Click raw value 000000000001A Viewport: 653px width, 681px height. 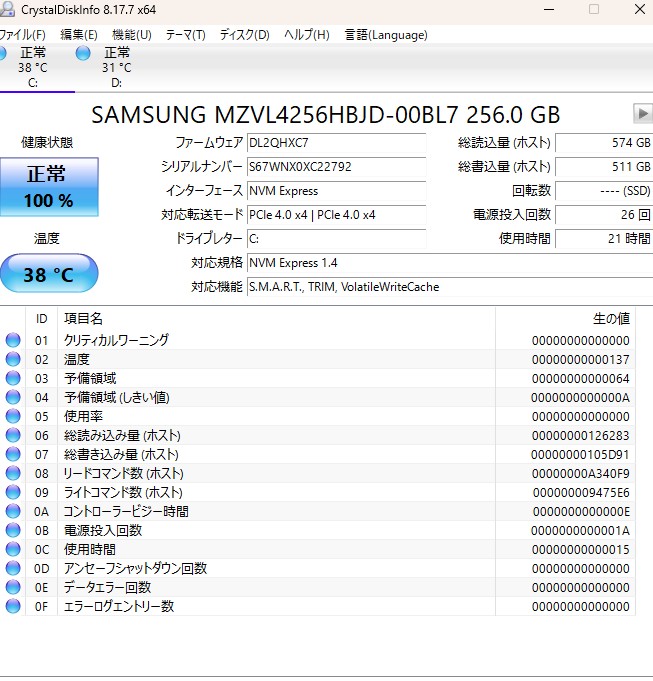click(x=580, y=531)
